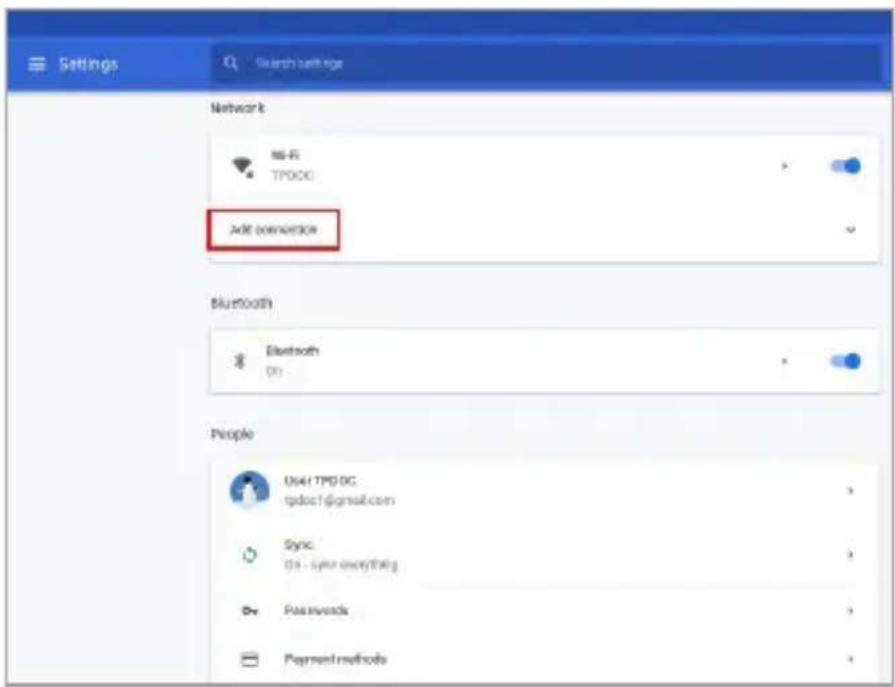895x687 pixels.
Task: Click the Passwords label
Action: click(316, 611)
